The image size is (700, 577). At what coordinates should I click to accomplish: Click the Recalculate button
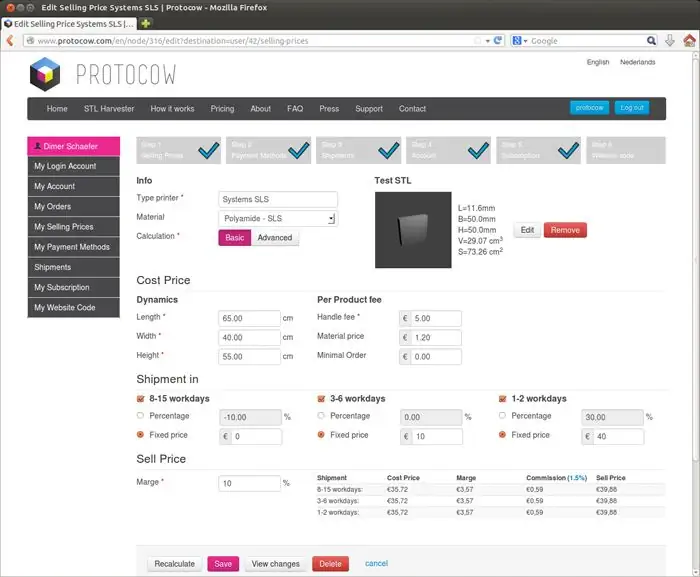coord(175,564)
